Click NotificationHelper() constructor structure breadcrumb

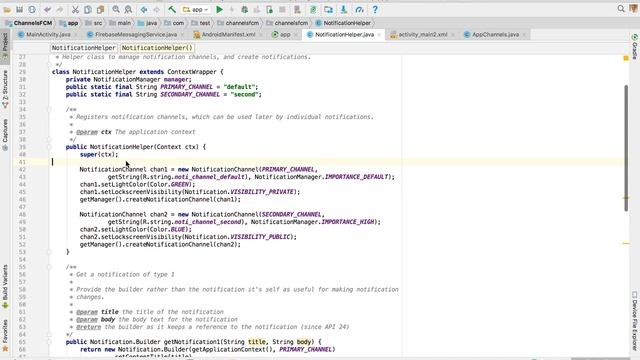[157, 48]
